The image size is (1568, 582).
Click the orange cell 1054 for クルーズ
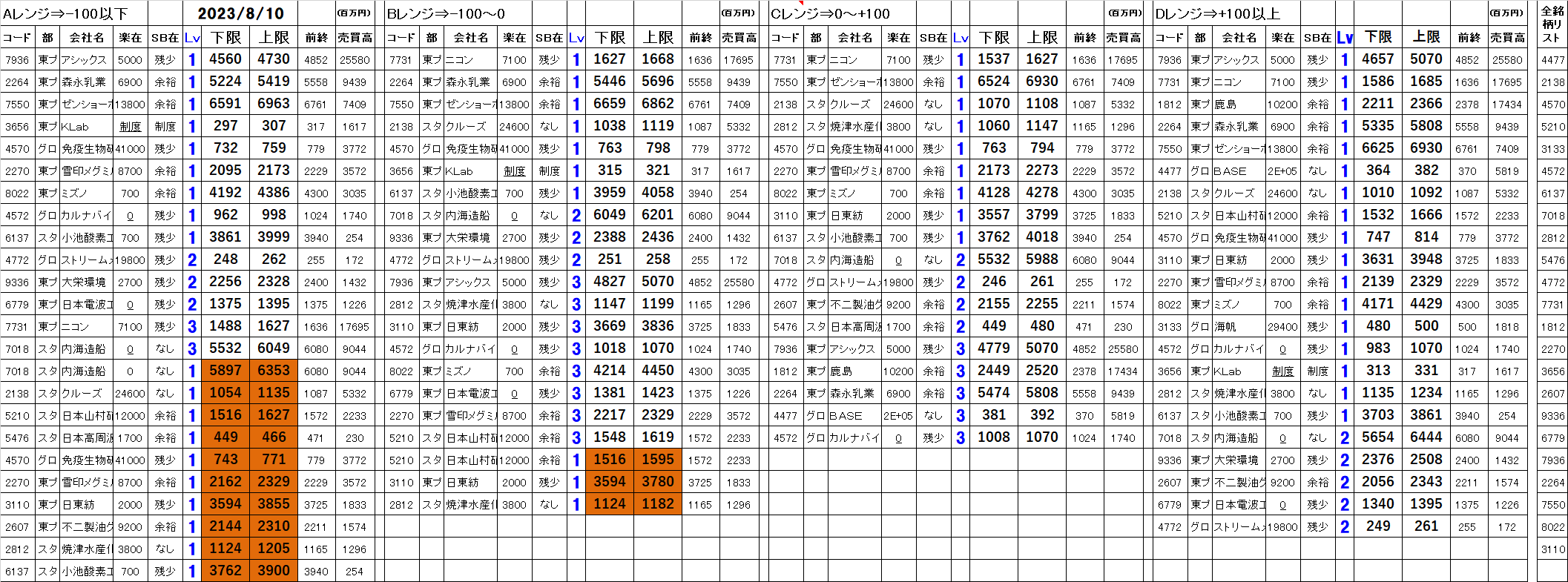225,393
